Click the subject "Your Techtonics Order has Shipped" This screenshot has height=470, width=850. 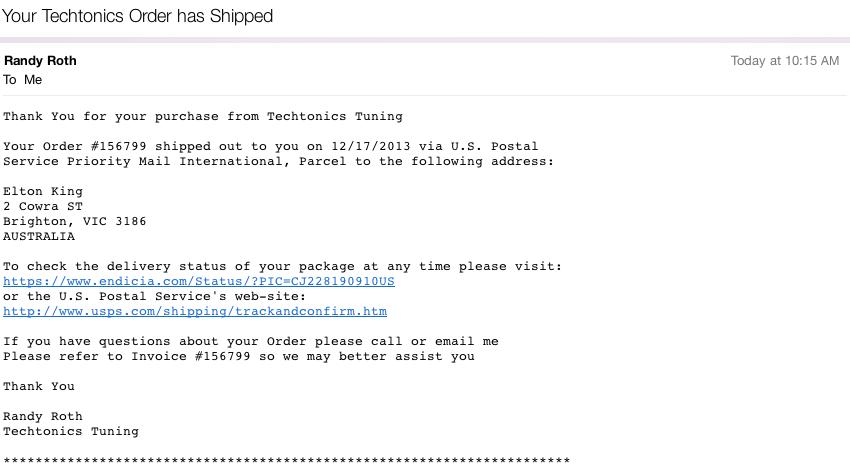tap(138, 16)
